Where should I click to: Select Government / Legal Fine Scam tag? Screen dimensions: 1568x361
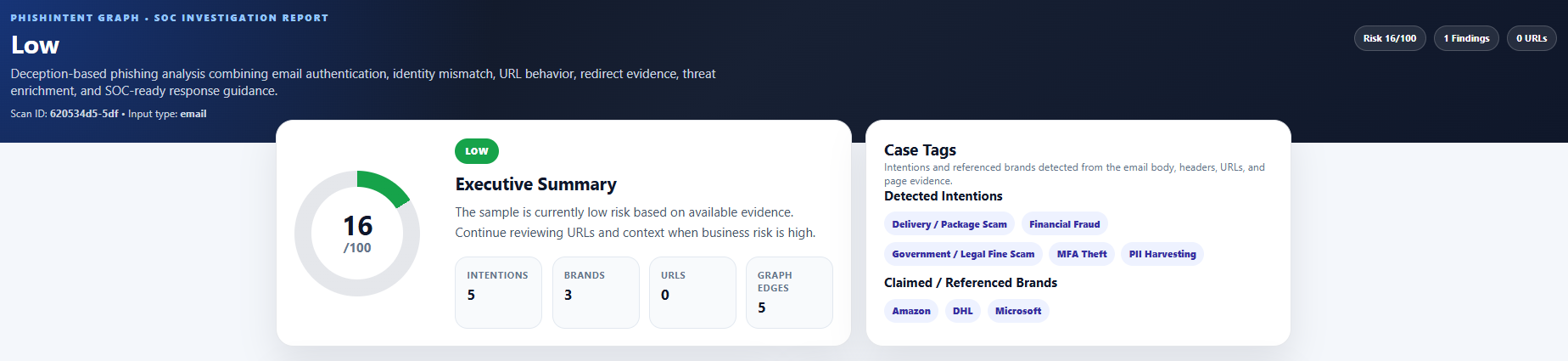point(963,254)
